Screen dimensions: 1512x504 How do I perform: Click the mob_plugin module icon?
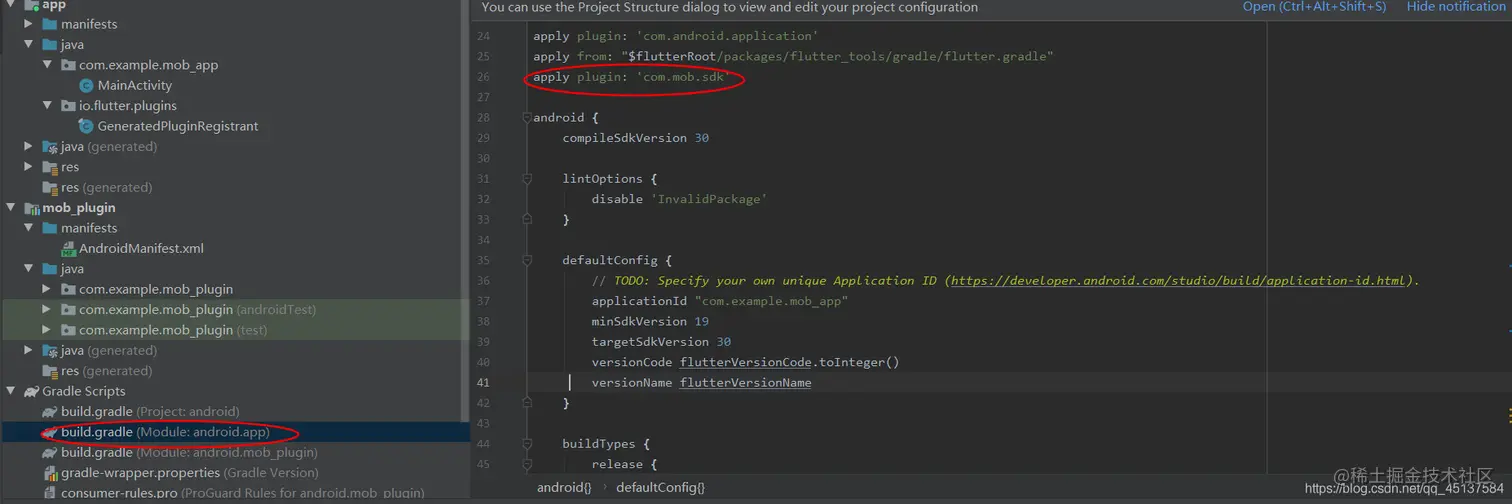pos(31,208)
